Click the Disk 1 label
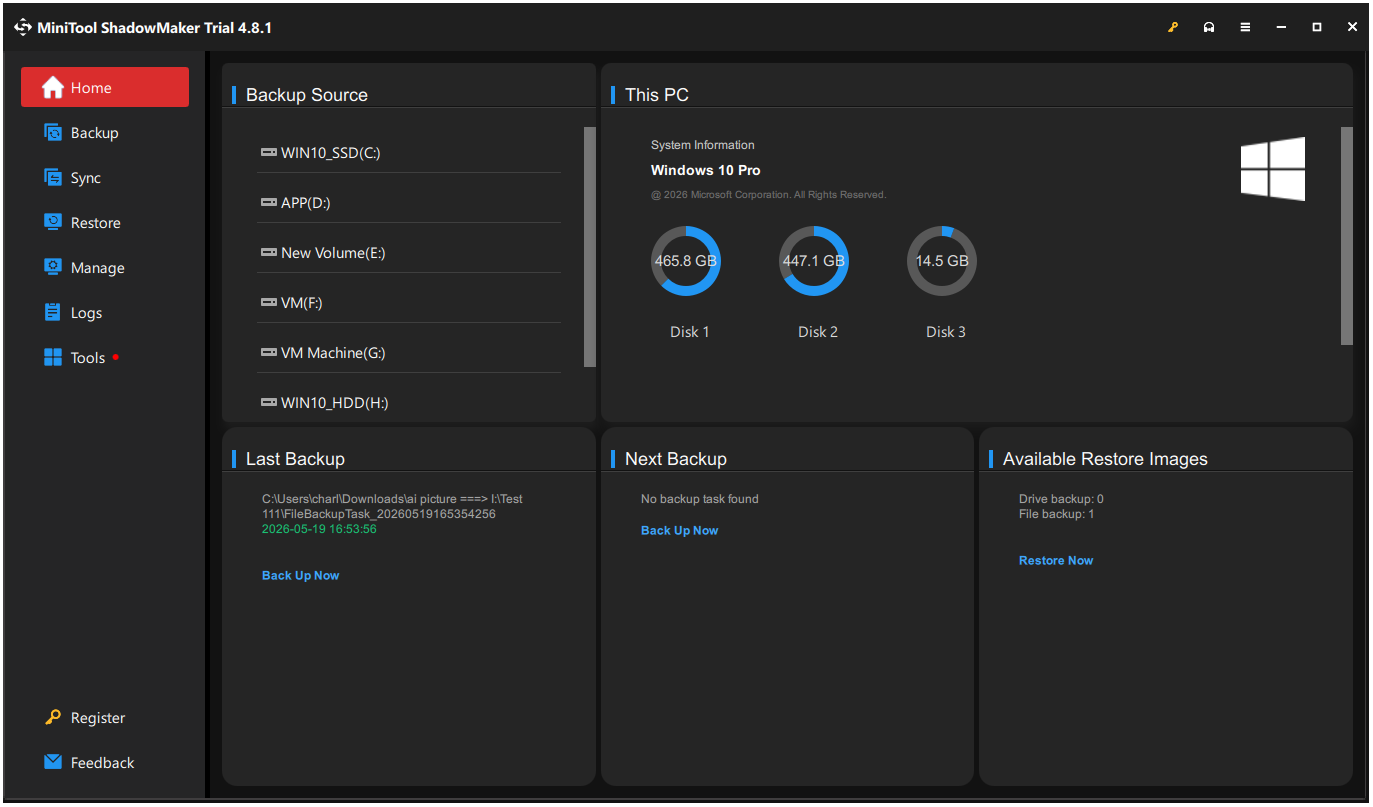 (x=690, y=332)
